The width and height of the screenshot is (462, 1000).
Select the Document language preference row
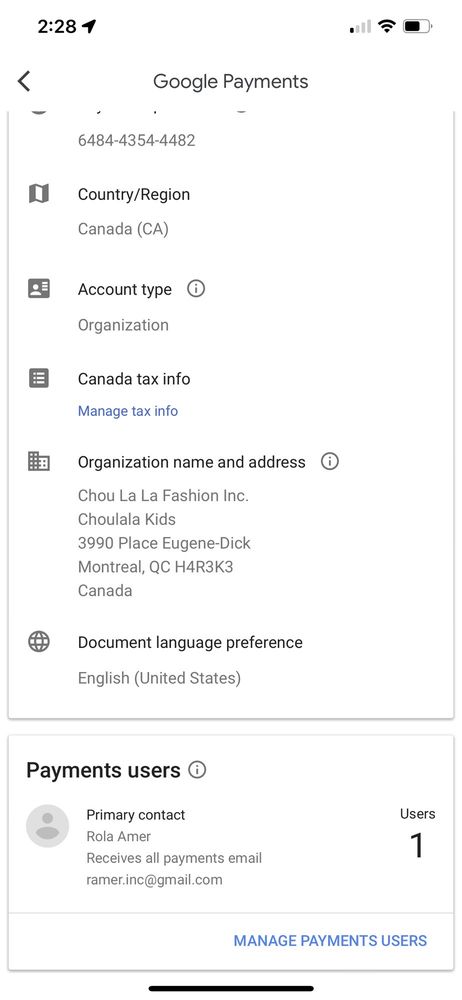click(231, 659)
